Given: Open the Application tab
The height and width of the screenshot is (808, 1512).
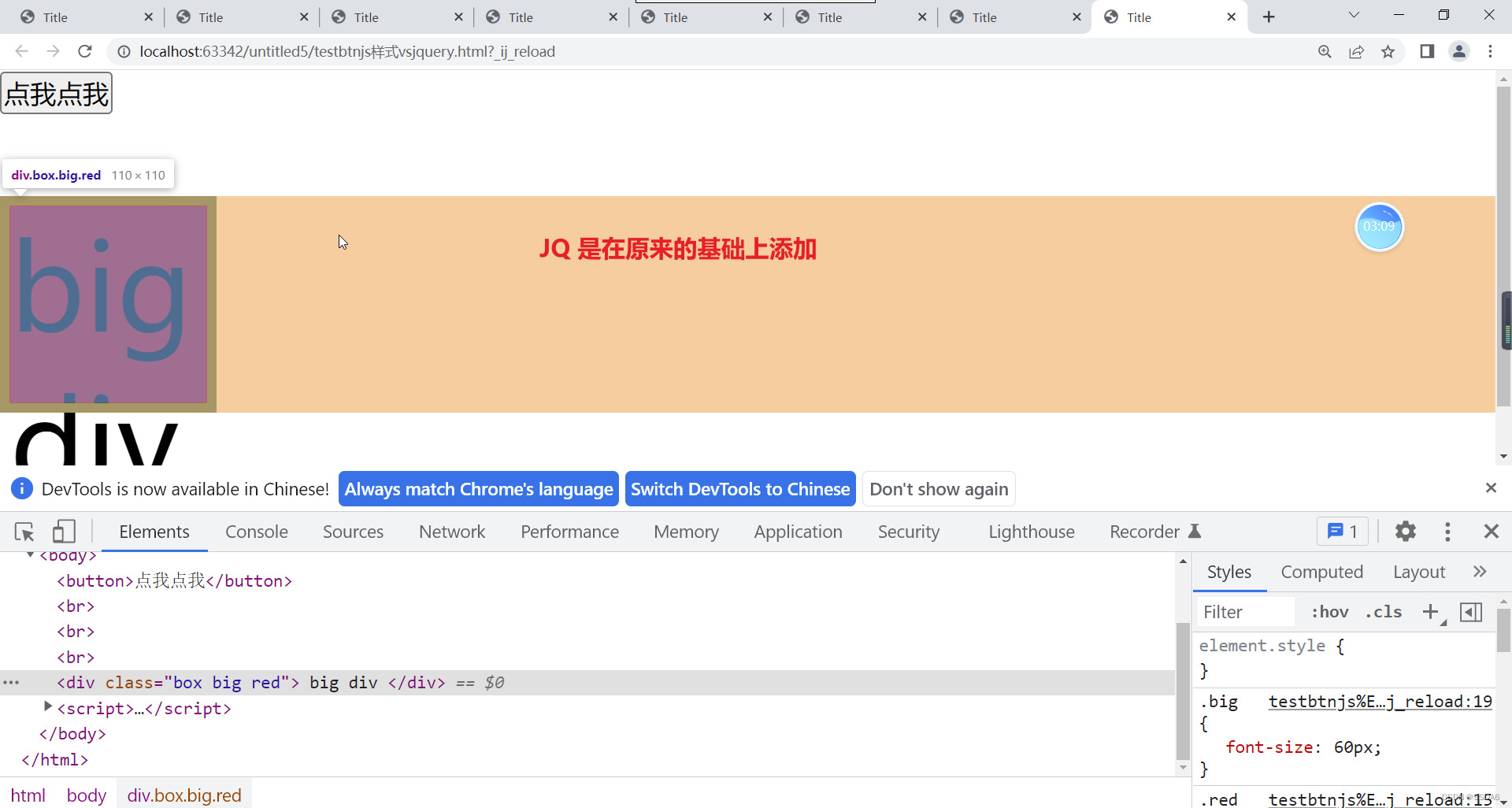Looking at the screenshot, I should pos(798,532).
